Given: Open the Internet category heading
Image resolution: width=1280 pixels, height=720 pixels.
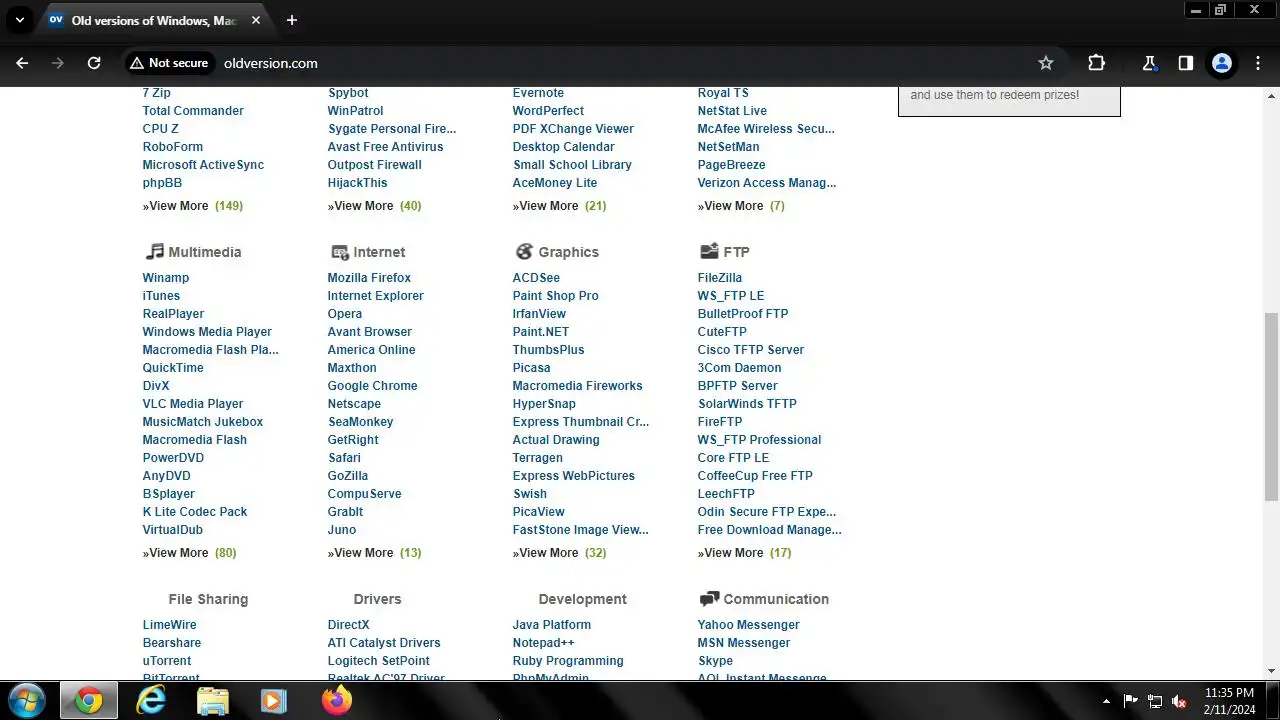Looking at the screenshot, I should 379,252.
